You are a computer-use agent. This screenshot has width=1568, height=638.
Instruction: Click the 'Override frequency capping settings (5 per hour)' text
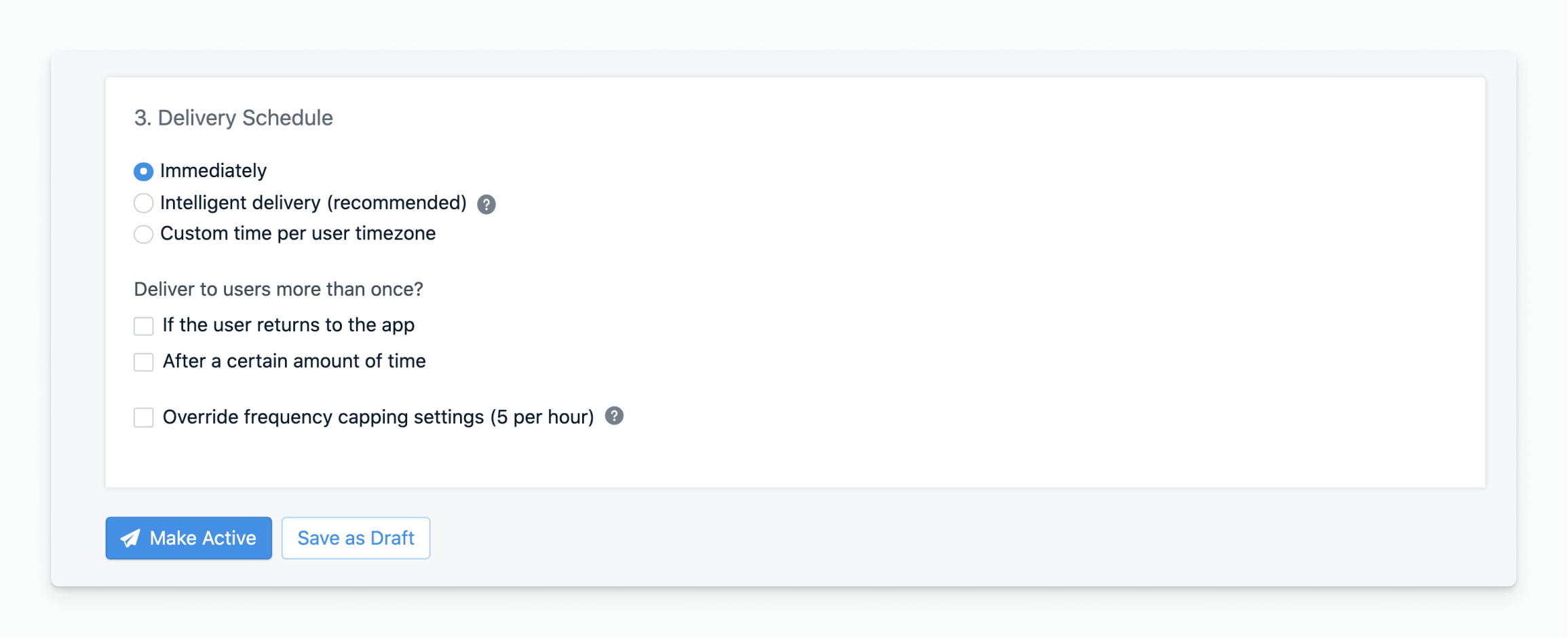point(379,417)
